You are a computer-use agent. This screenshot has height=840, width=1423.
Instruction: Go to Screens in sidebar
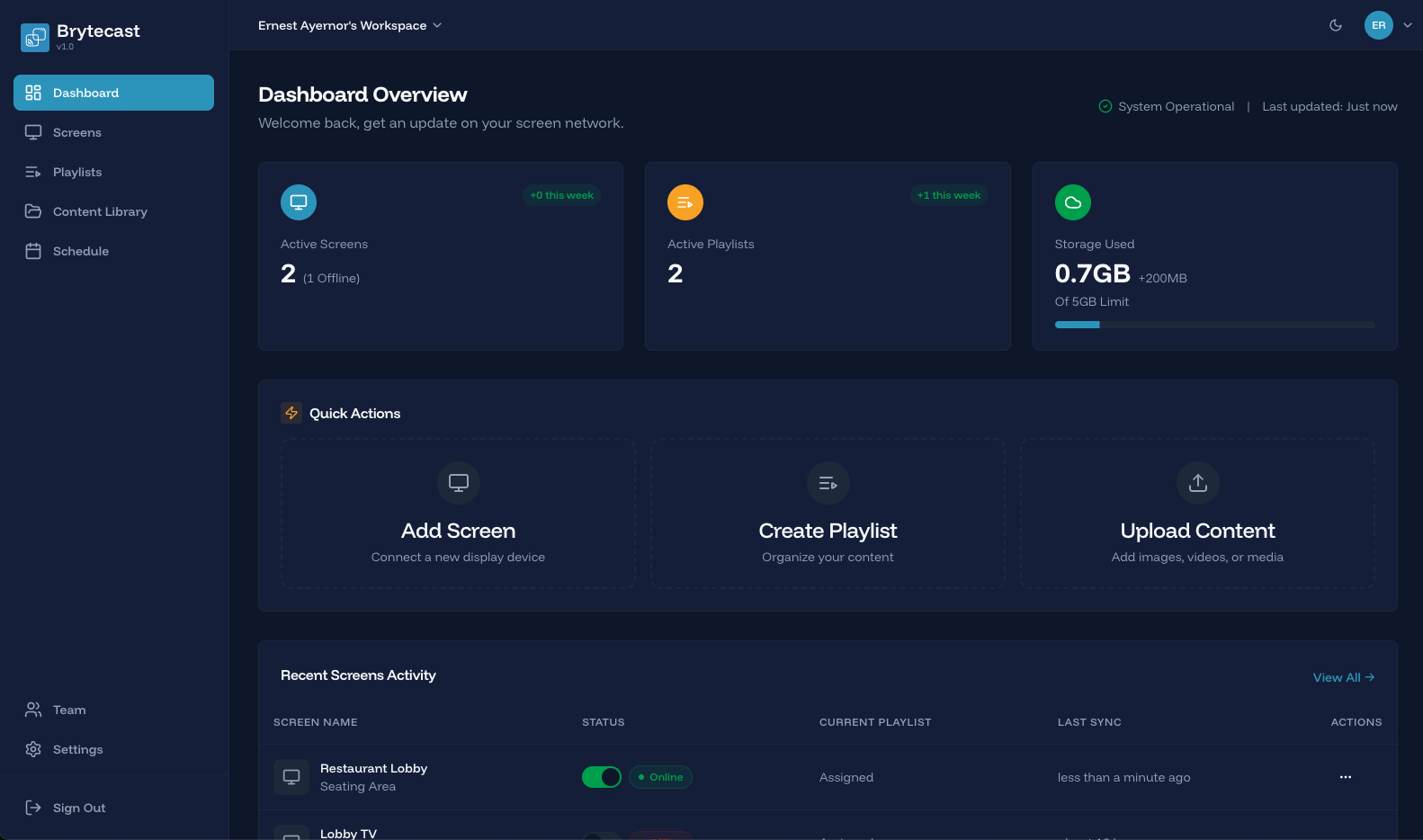tap(113, 132)
